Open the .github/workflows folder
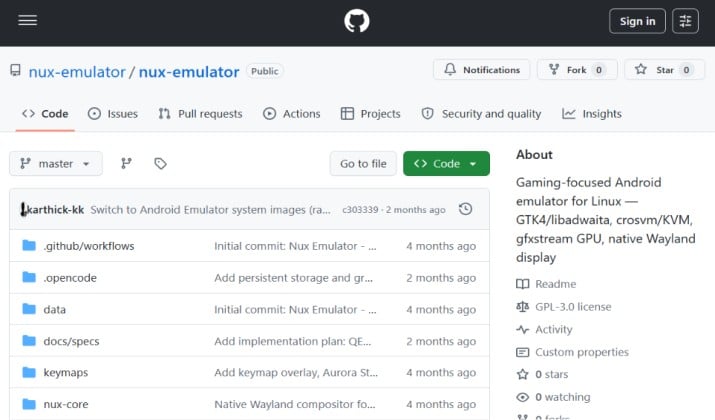Image resolution: width=715 pixels, height=420 pixels. point(89,246)
